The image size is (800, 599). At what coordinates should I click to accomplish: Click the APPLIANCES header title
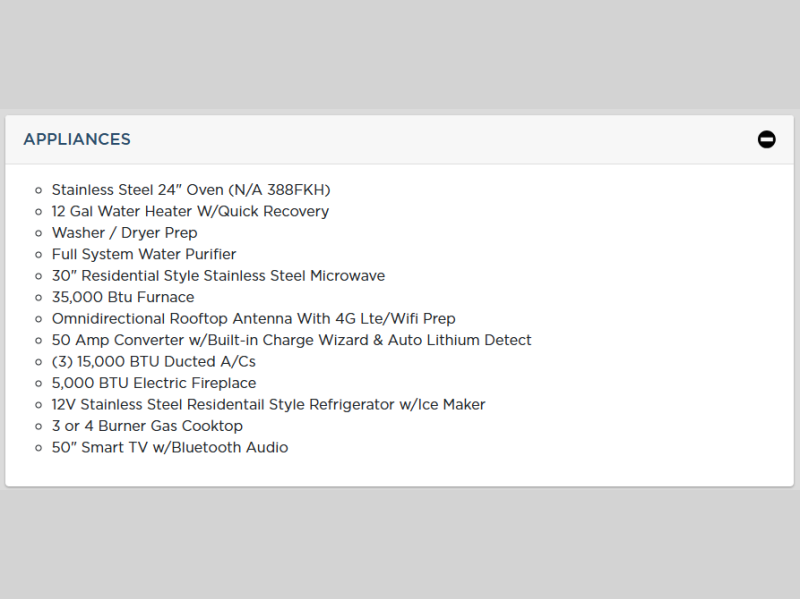(x=77, y=140)
